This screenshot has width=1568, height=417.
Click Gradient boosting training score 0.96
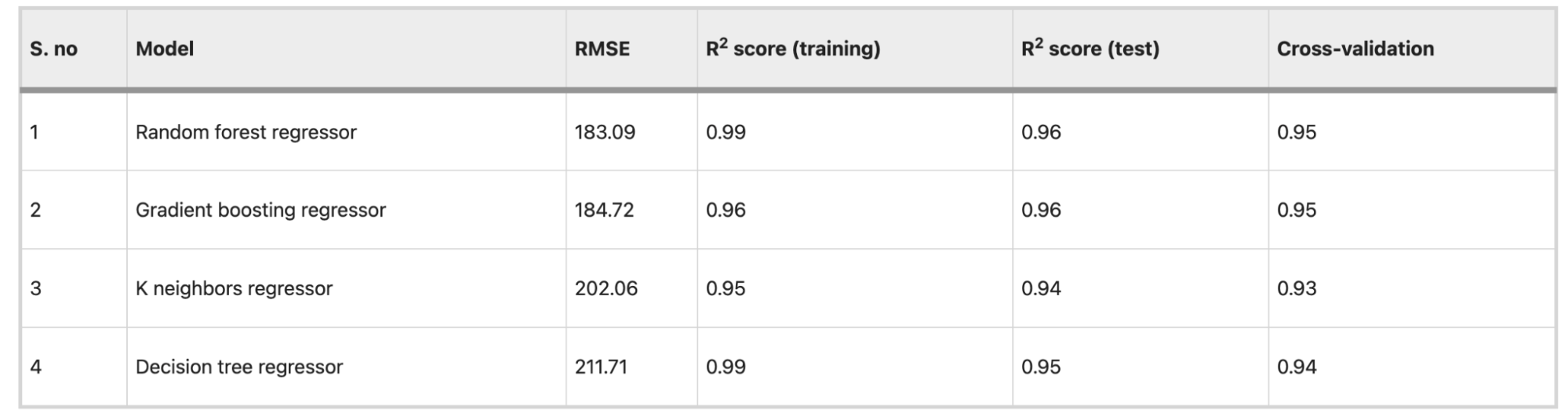point(726,210)
